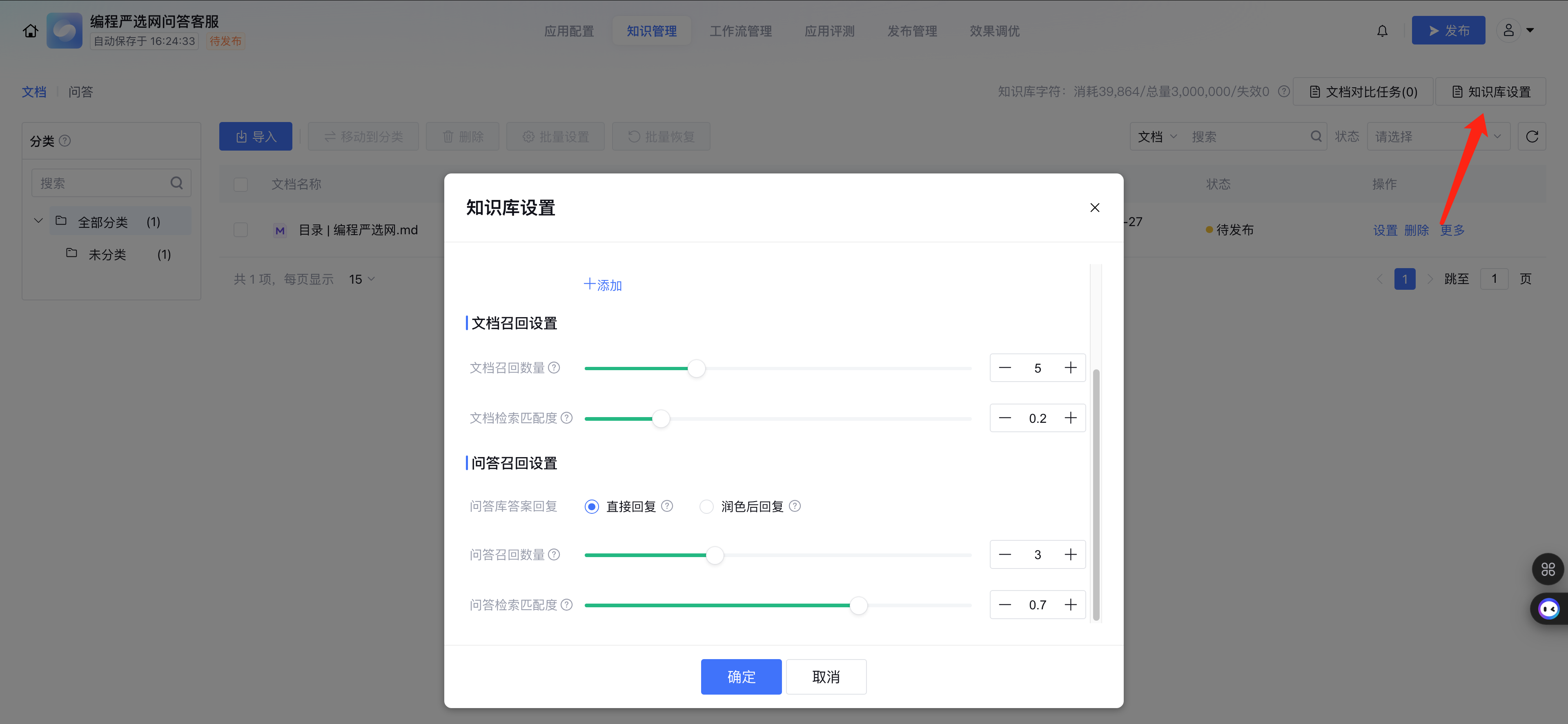Viewport: 1568px width, 724px height.
Task: Increase 文档召回数量 with plus icon
Action: 1070,368
